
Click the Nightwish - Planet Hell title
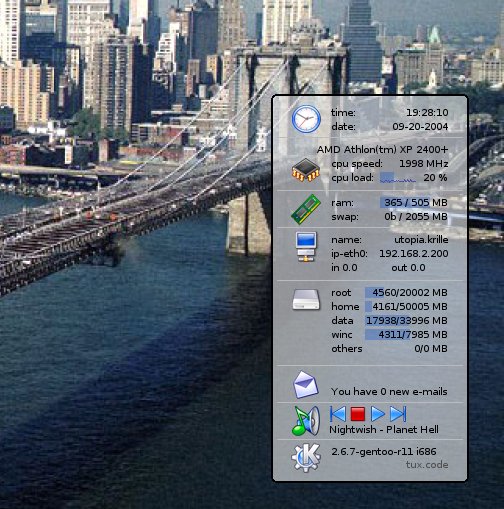tap(384, 430)
